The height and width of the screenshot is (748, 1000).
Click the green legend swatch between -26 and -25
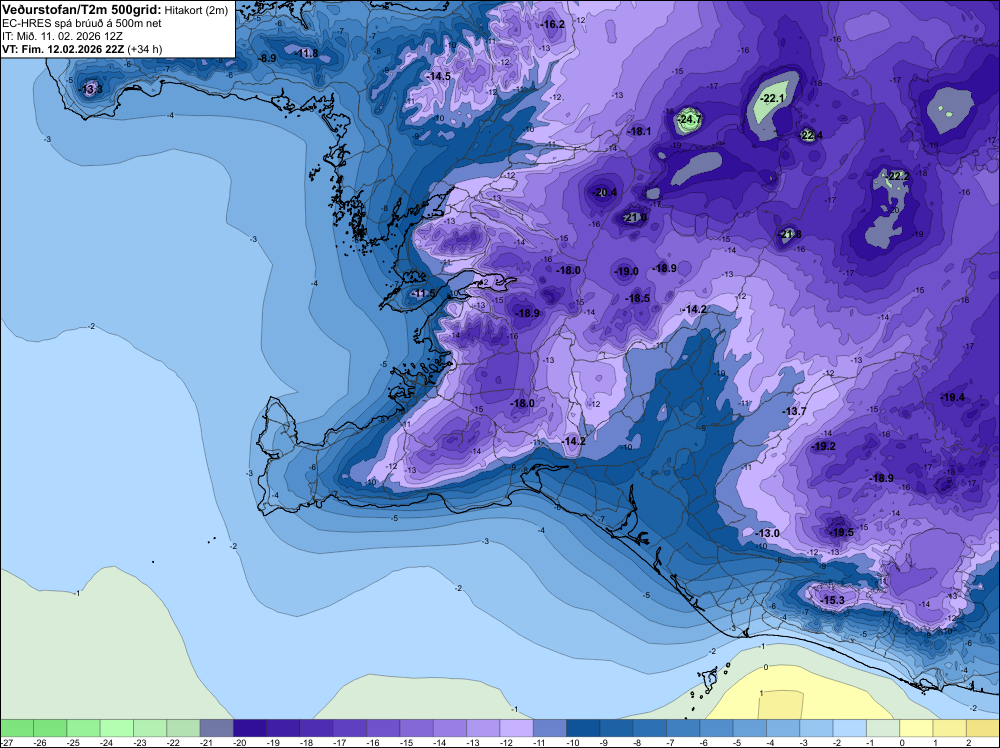click(x=50, y=728)
